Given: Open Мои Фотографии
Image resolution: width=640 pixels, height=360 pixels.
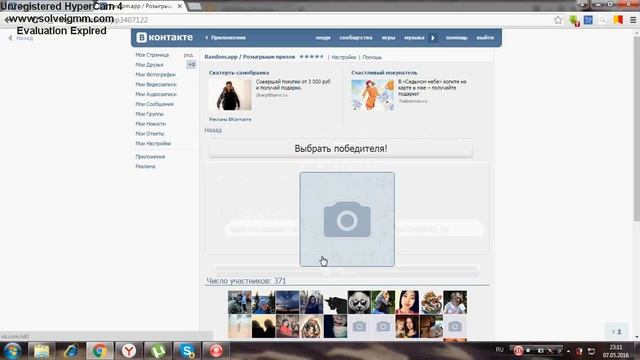Looking at the screenshot, I should pyautogui.click(x=156, y=75).
